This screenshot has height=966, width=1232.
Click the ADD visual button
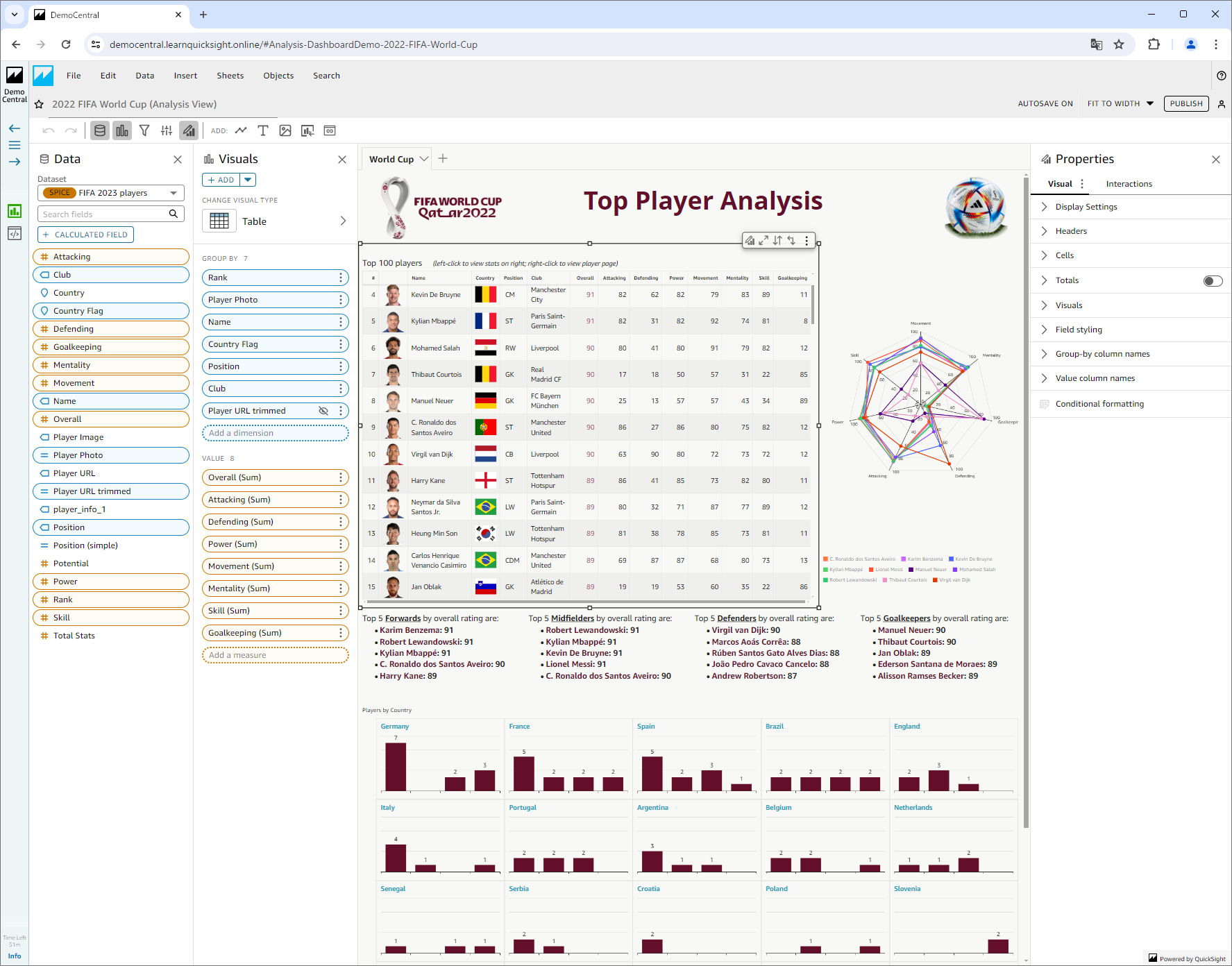click(221, 180)
